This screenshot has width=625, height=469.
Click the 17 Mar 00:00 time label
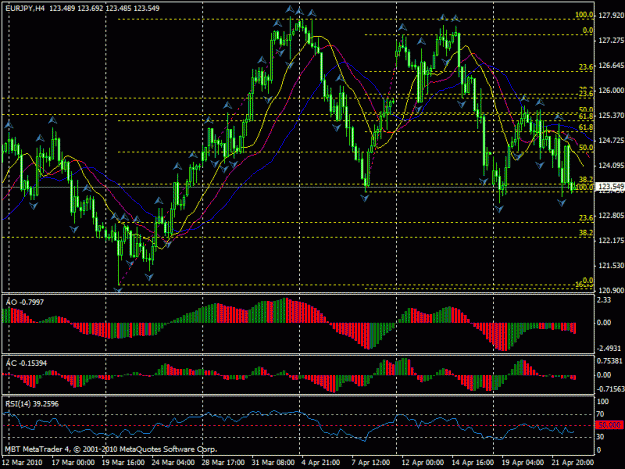(x=73, y=463)
